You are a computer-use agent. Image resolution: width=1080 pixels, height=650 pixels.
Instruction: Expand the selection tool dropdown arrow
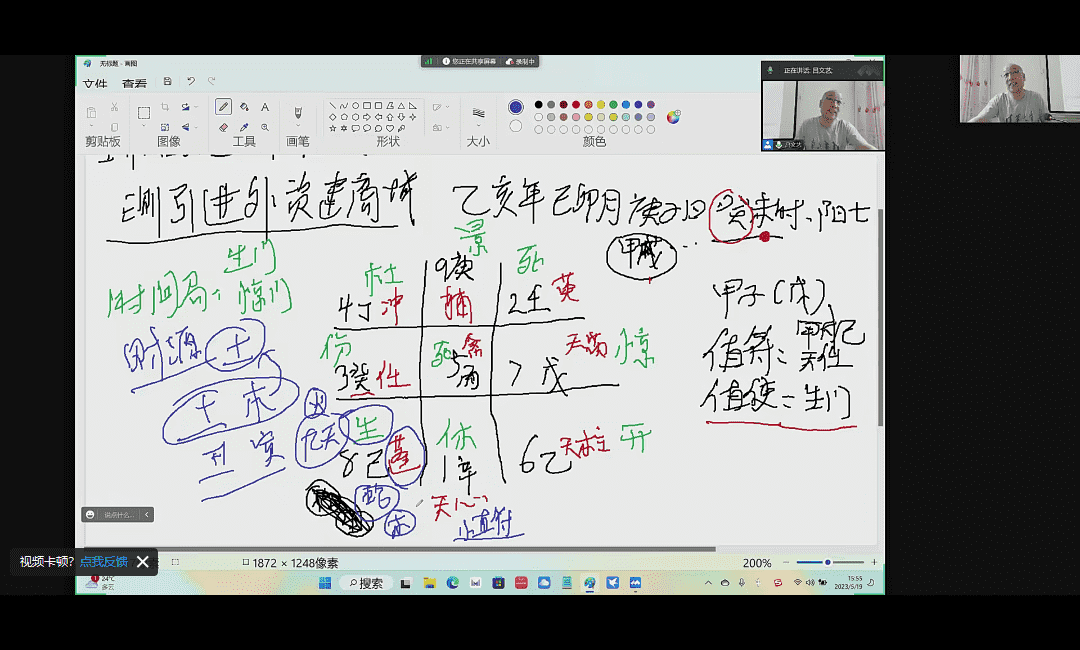click(x=144, y=128)
